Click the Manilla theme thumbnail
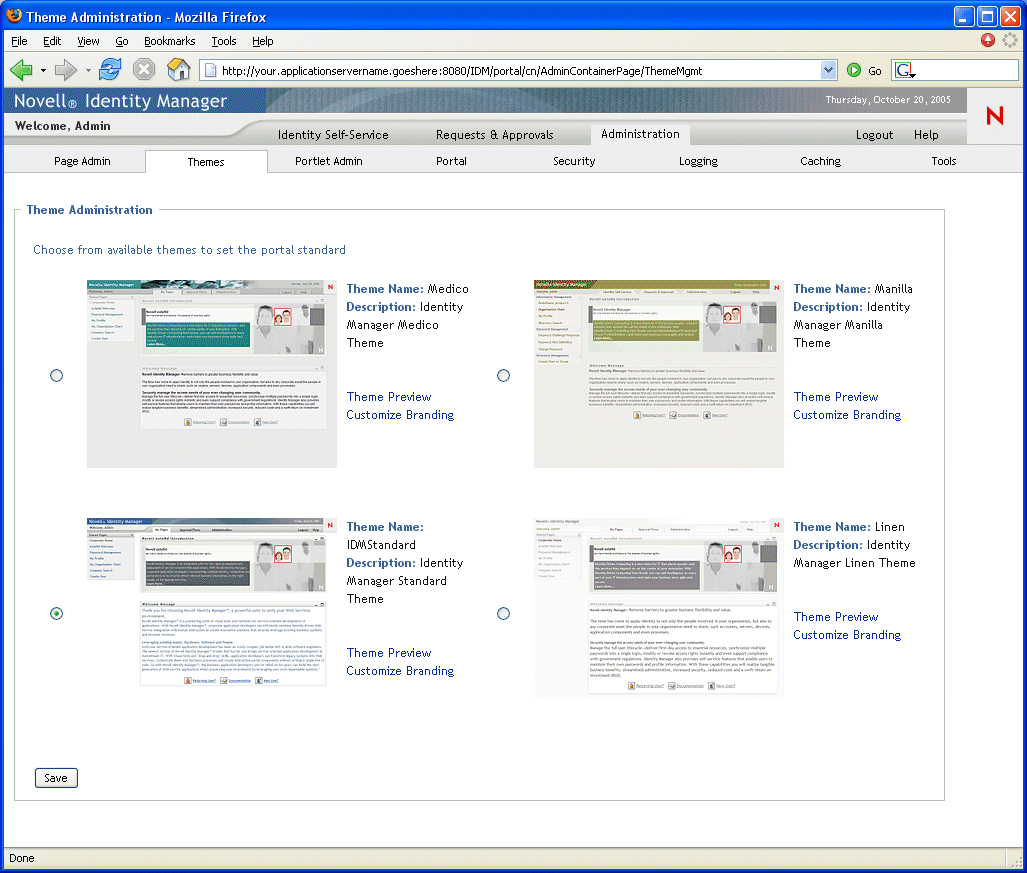 tap(658, 374)
